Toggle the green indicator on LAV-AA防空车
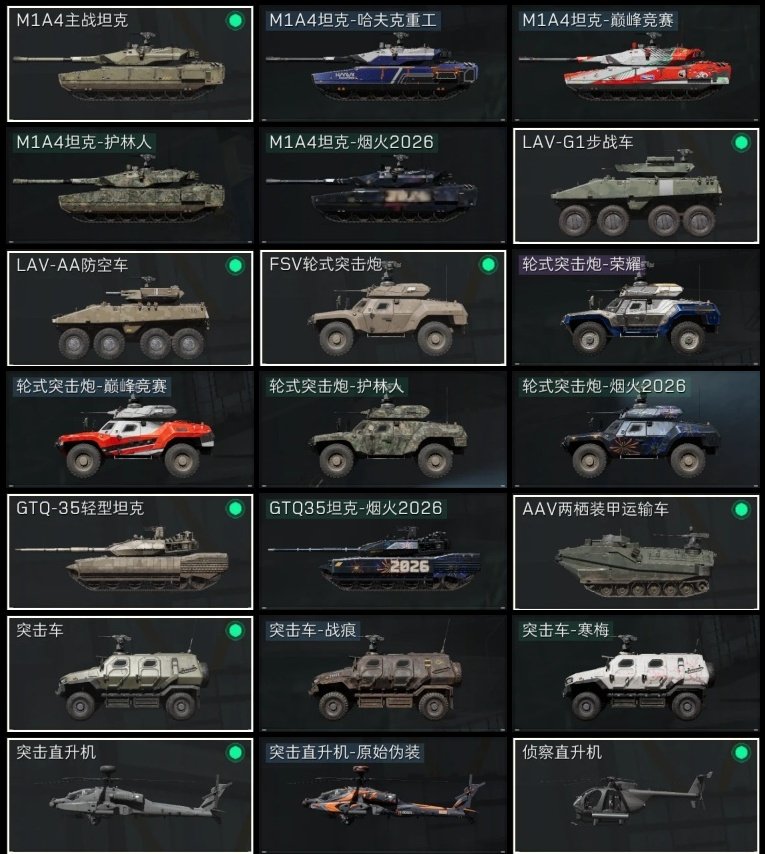The height and width of the screenshot is (854, 765). [x=235, y=265]
